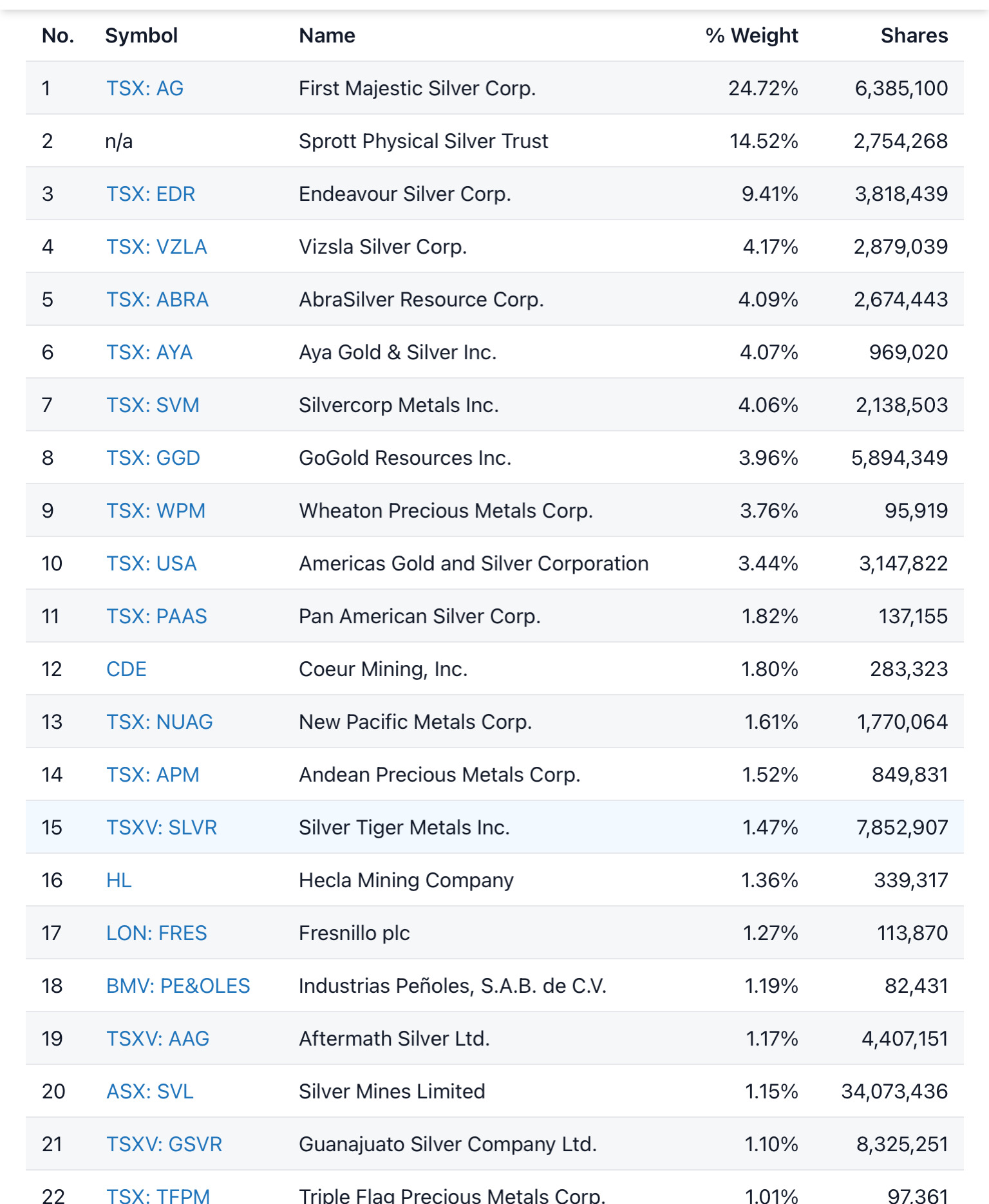Open the TSXV: GSVR symbol link
The image size is (989, 1204).
pos(164,1144)
